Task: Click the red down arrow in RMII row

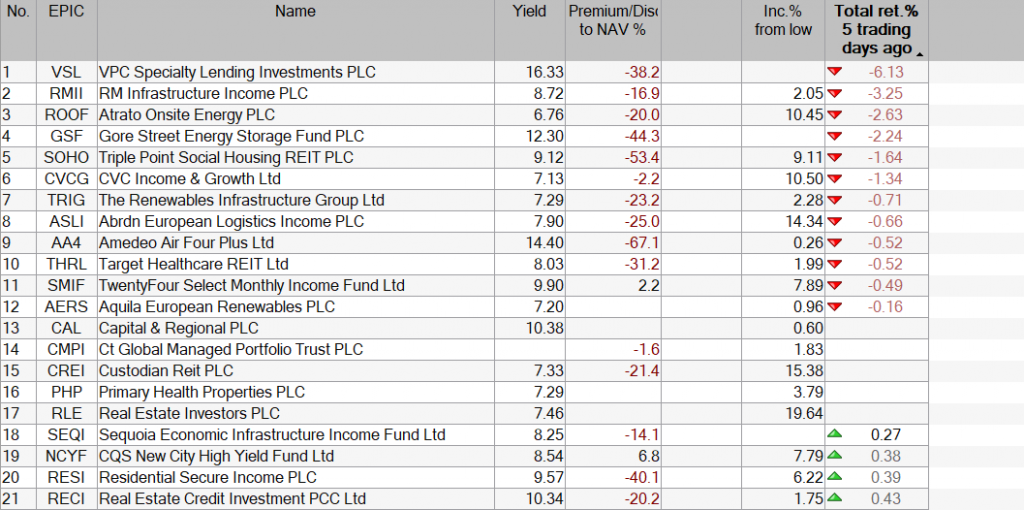Action: 835,93
